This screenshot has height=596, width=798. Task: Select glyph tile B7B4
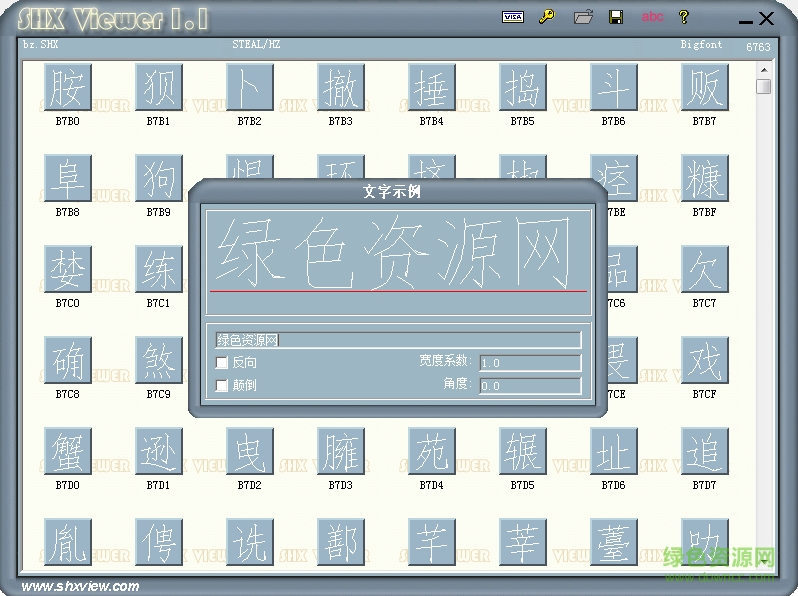(432, 87)
